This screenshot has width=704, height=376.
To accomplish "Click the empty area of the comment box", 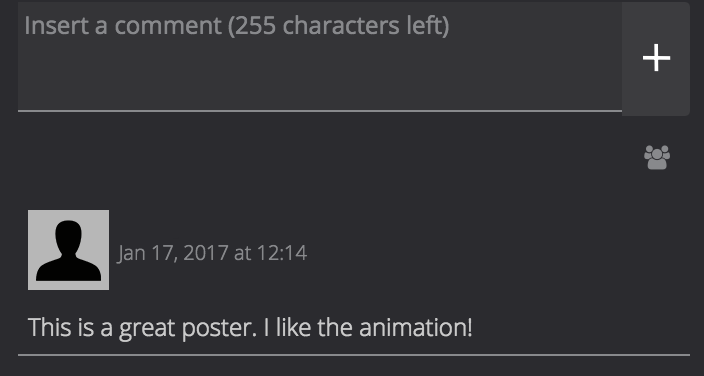I will click(x=320, y=76).
